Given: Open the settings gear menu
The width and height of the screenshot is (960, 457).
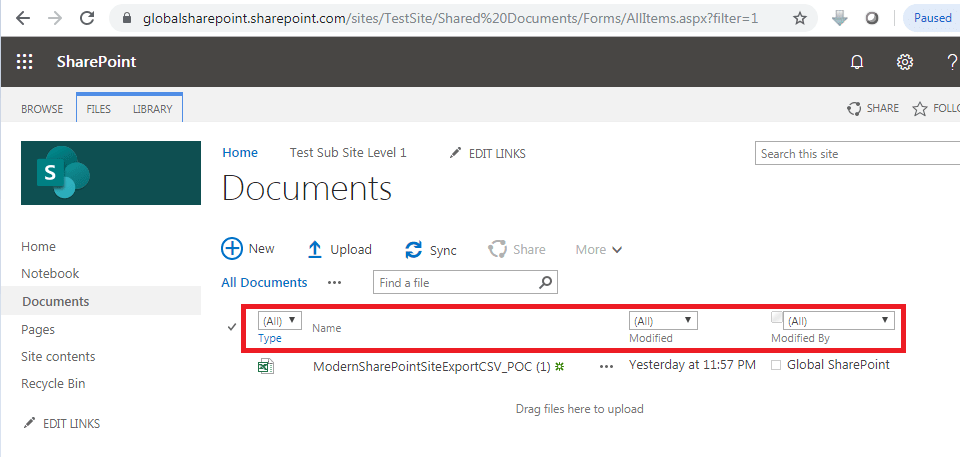Looking at the screenshot, I should click(905, 62).
